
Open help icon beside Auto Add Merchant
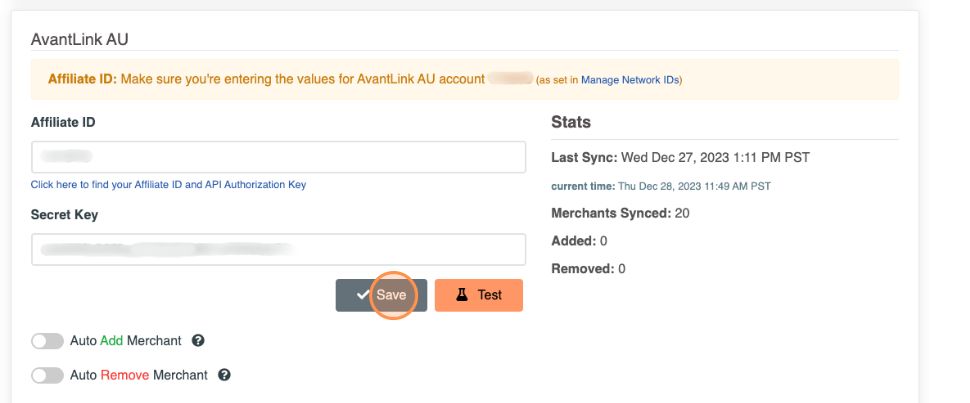coord(198,341)
